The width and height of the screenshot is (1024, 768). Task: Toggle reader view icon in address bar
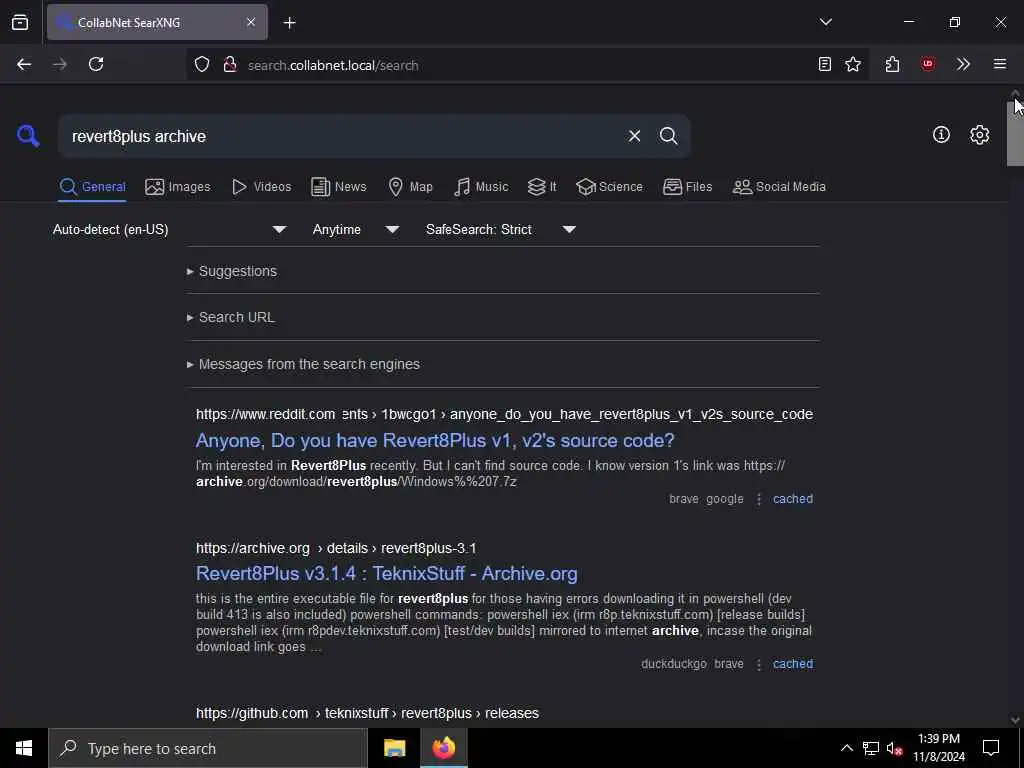click(x=825, y=64)
